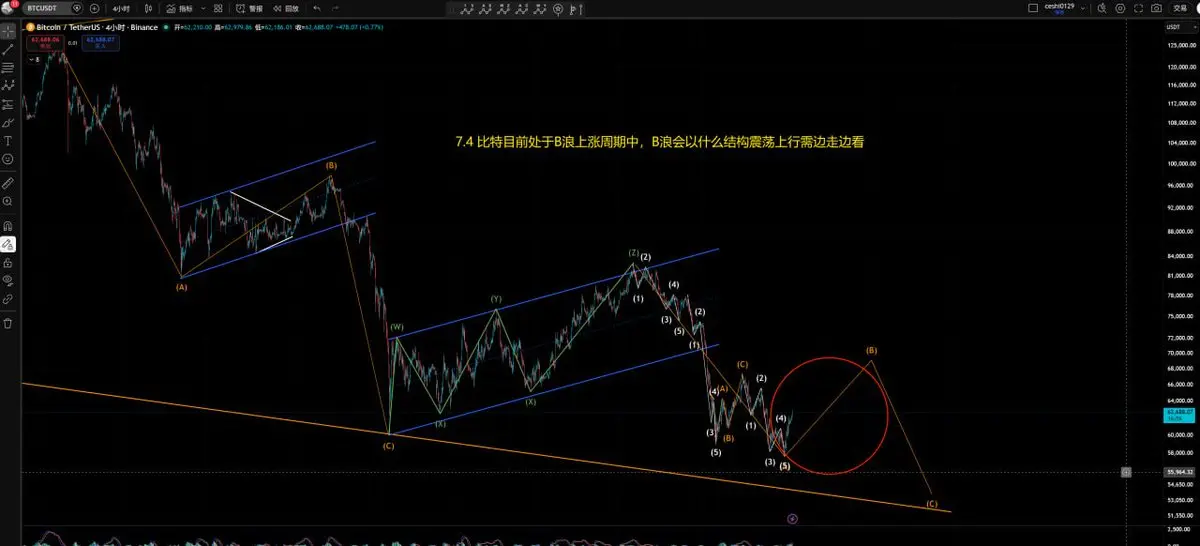This screenshot has width=1200, height=546.
Task: Click the 55,964.32 crosshair price label
Action: point(1181,472)
